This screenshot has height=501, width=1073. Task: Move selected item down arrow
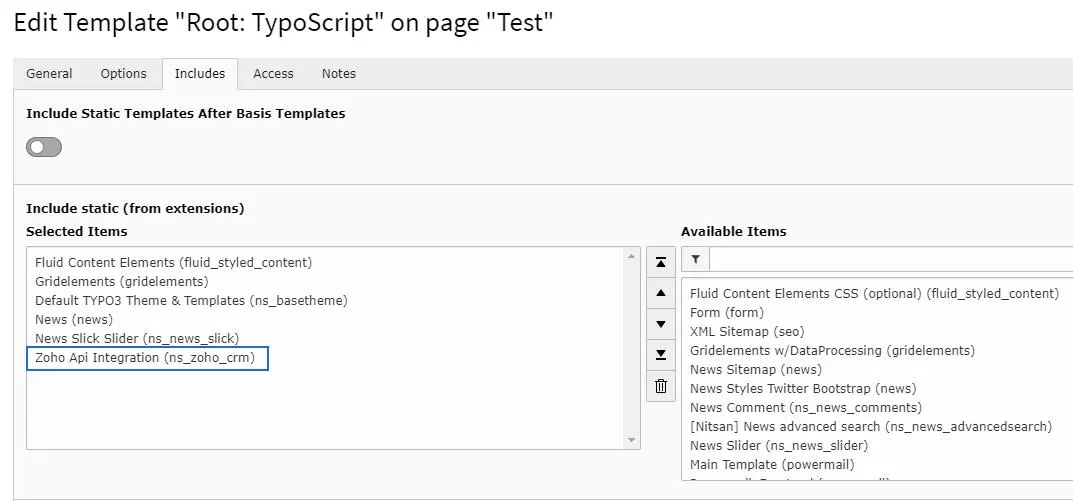point(660,324)
